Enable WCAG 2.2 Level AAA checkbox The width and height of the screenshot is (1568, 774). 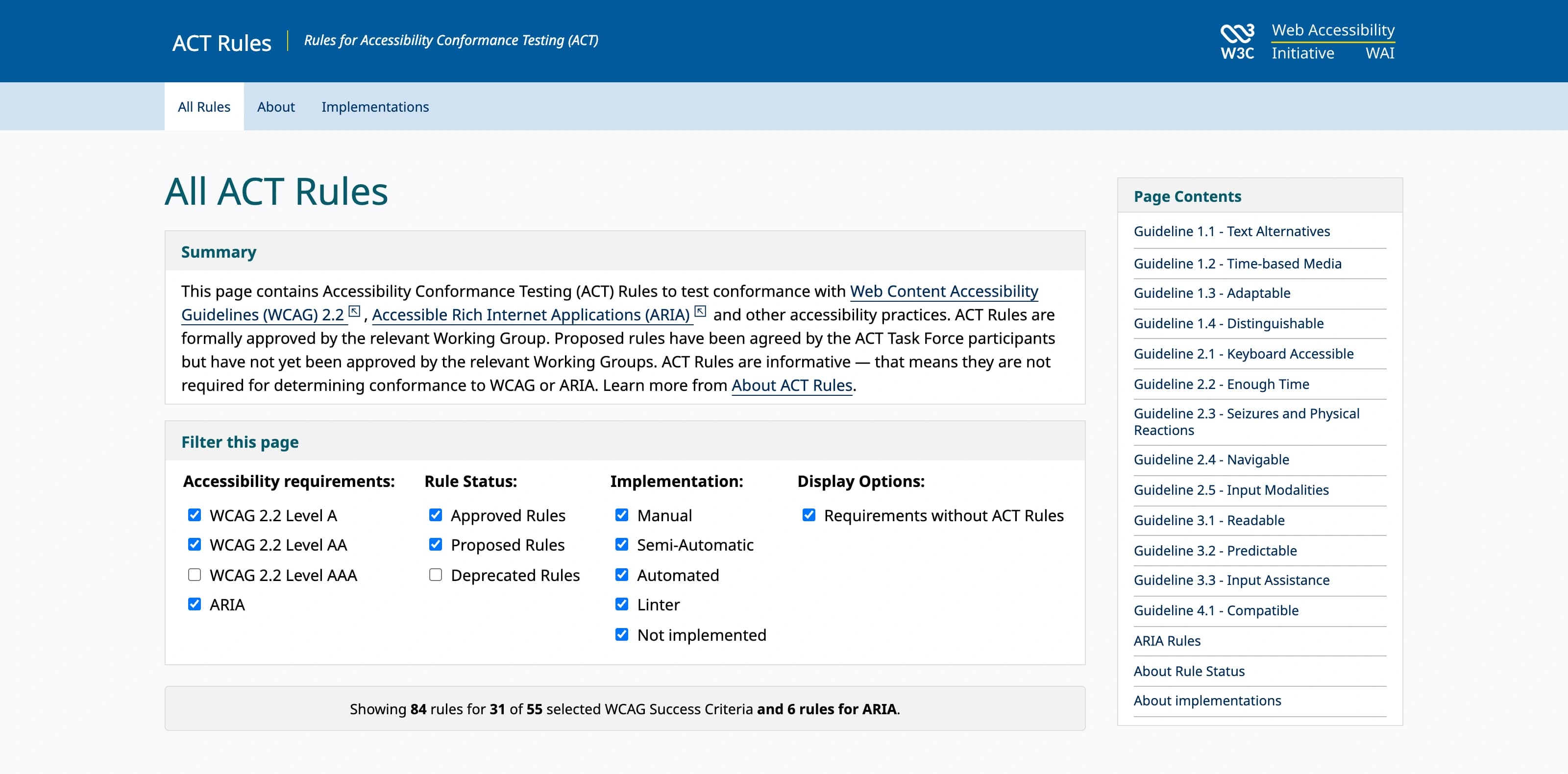click(194, 575)
